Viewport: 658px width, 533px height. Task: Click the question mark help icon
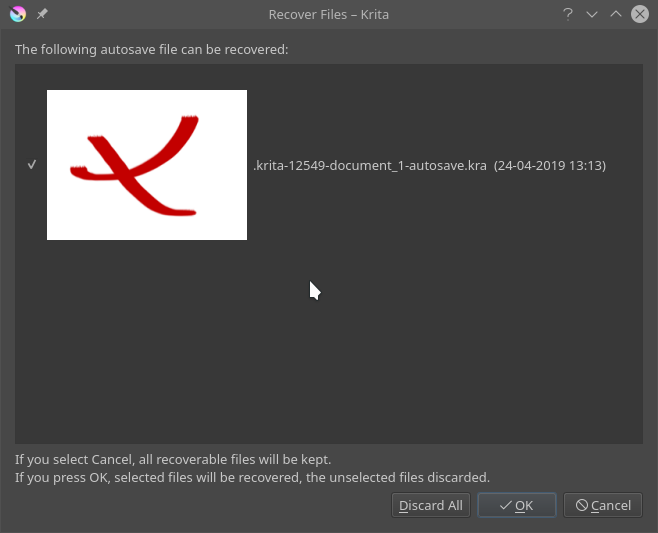point(568,14)
